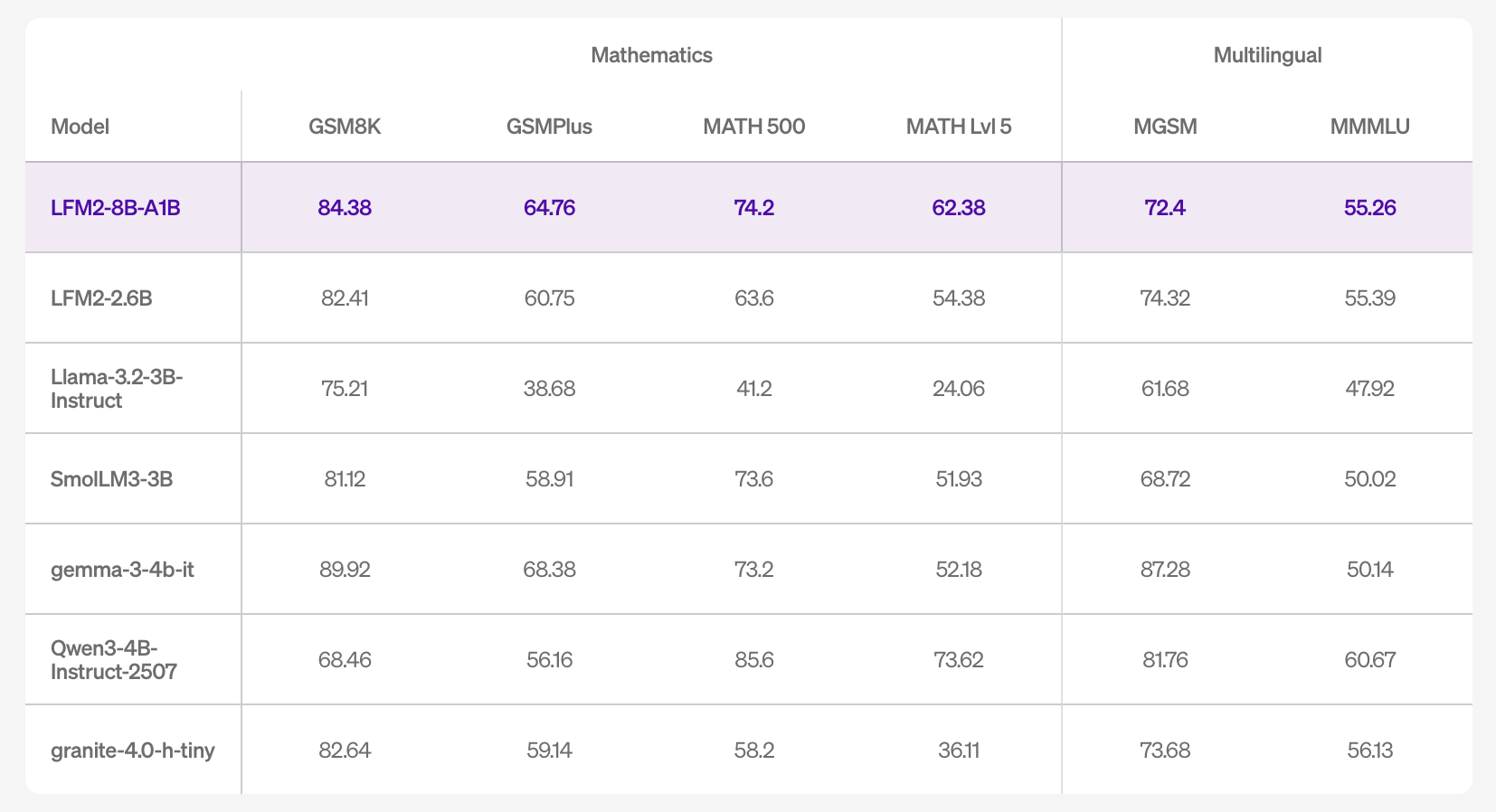Click the Multilingual group header
1496x812 pixels.
[x=1267, y=55]
